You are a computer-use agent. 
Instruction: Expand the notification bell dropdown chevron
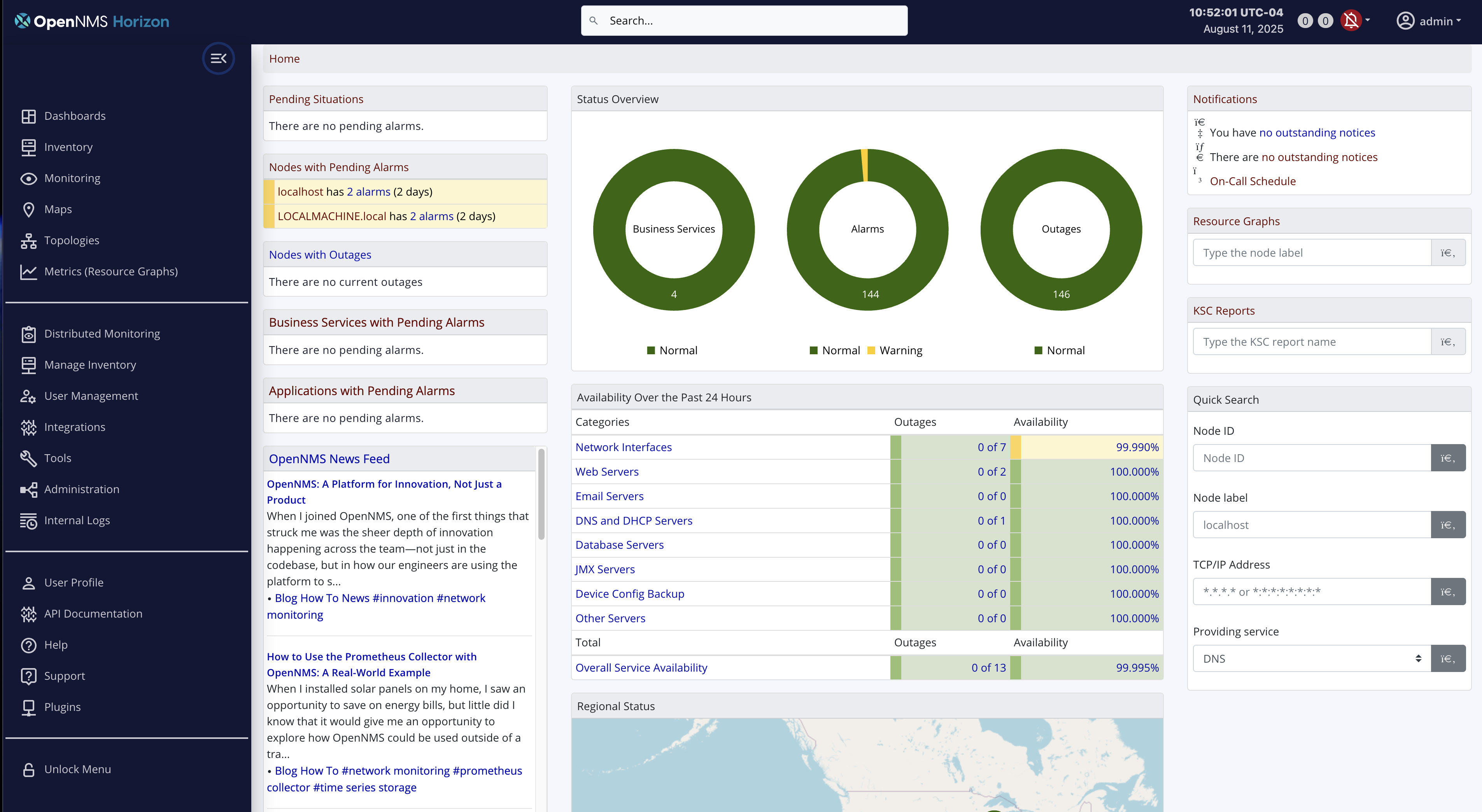click(x=1368, y=20)
